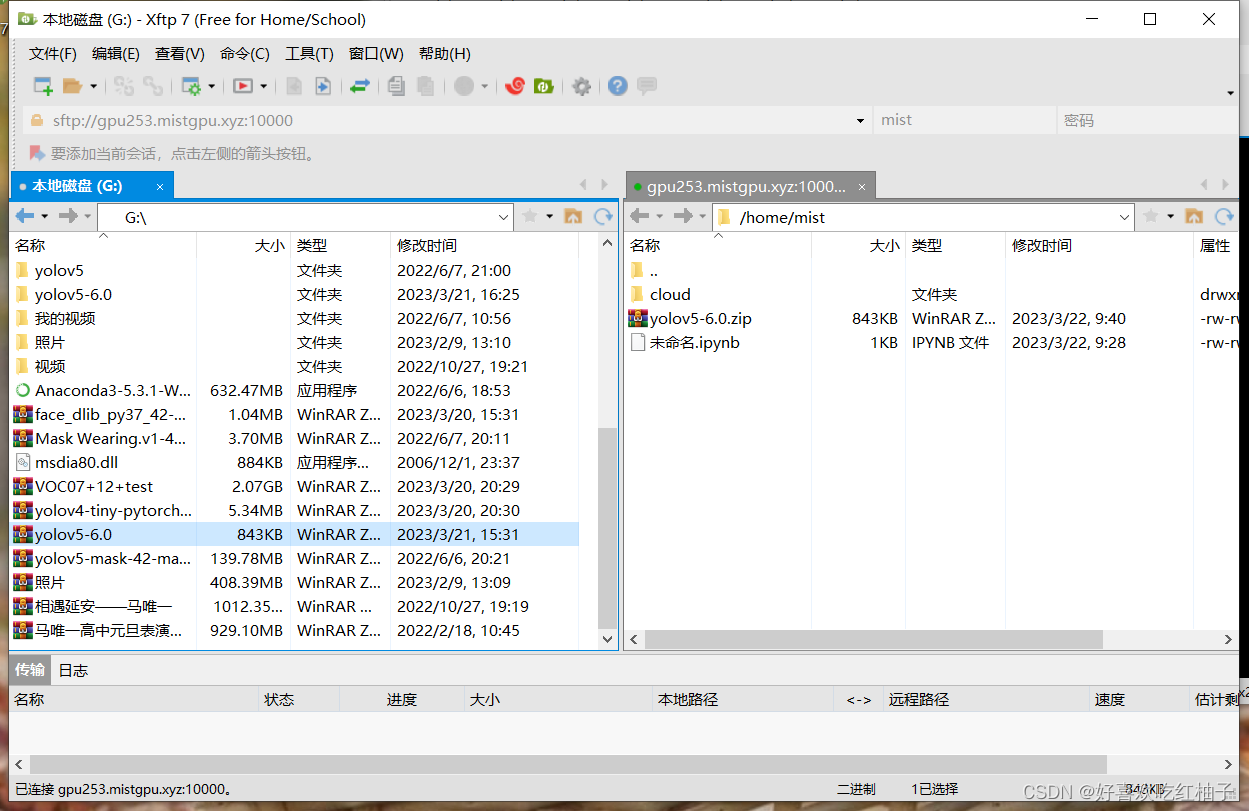
Task: Open the 命令(C) menu
Action: point(245,54)
